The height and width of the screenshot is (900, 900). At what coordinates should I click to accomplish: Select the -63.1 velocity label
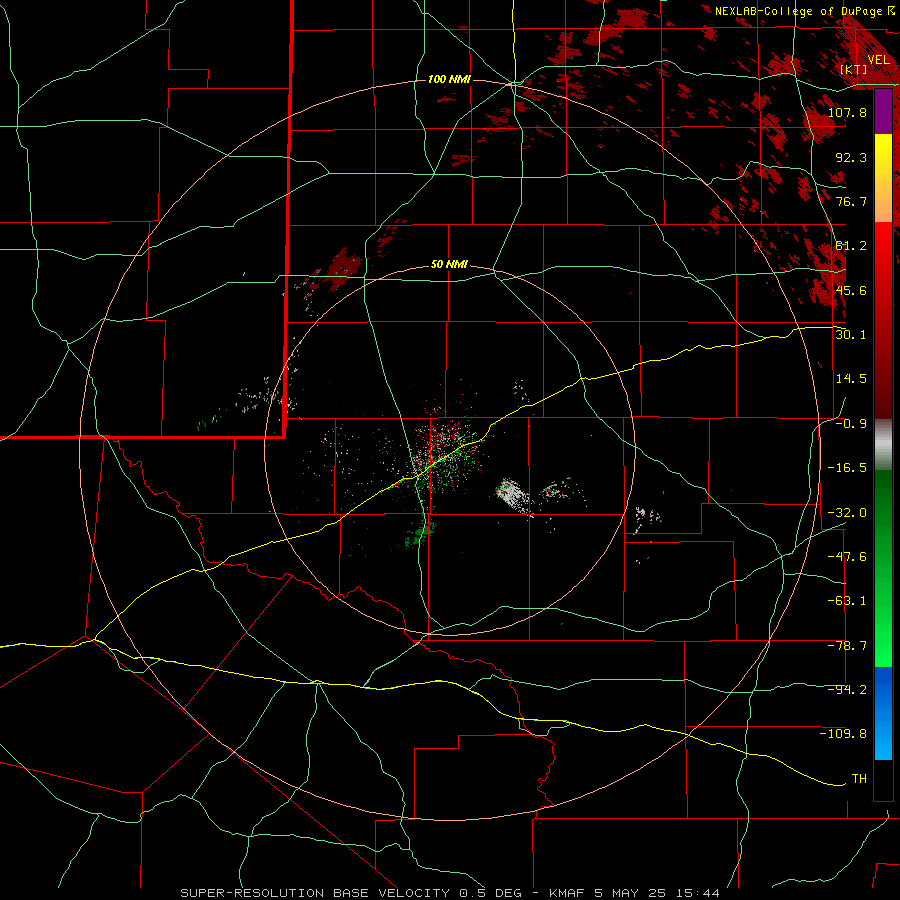(x=847, y=601)
